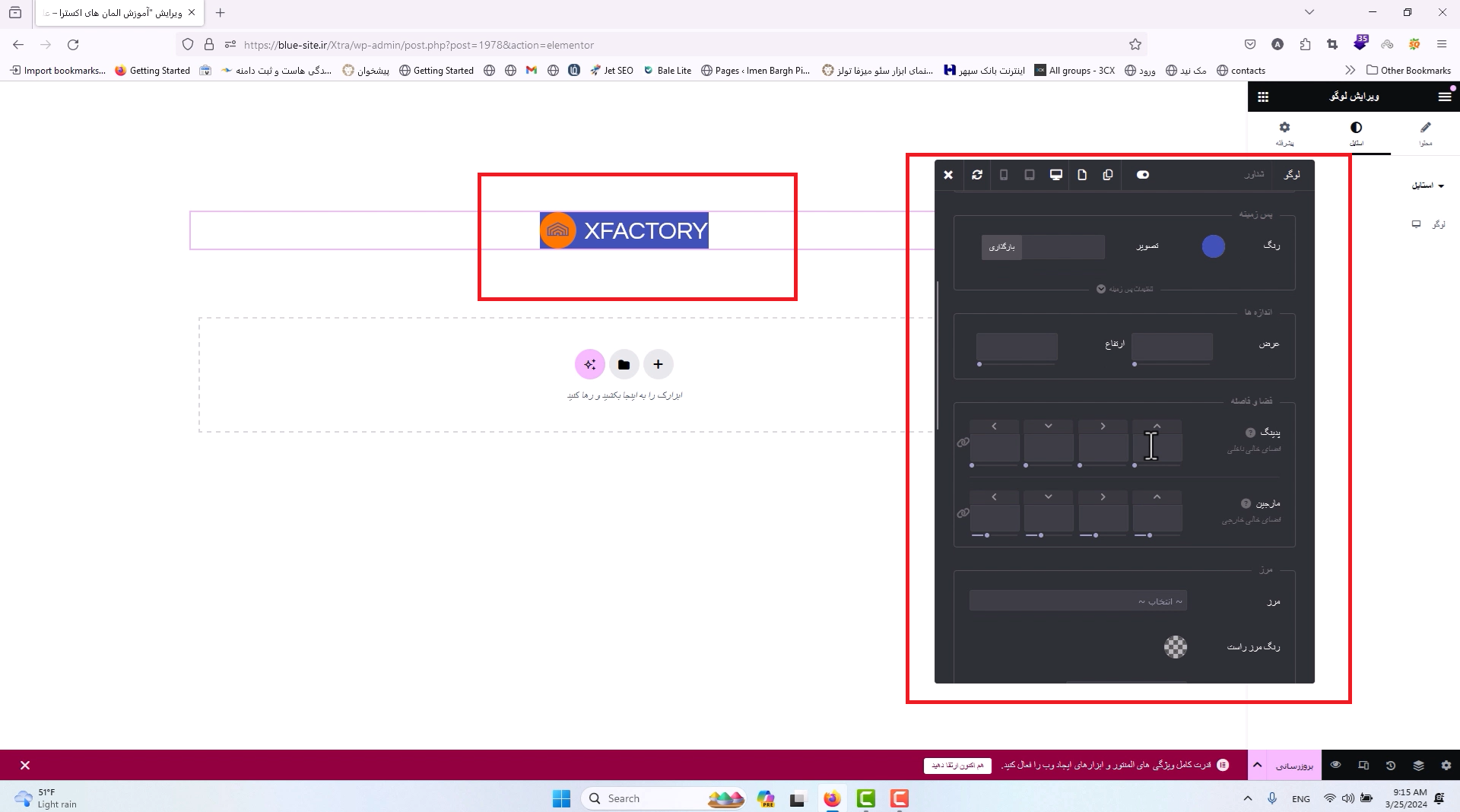Open the blue background color picker

(x=1214, y=246)
